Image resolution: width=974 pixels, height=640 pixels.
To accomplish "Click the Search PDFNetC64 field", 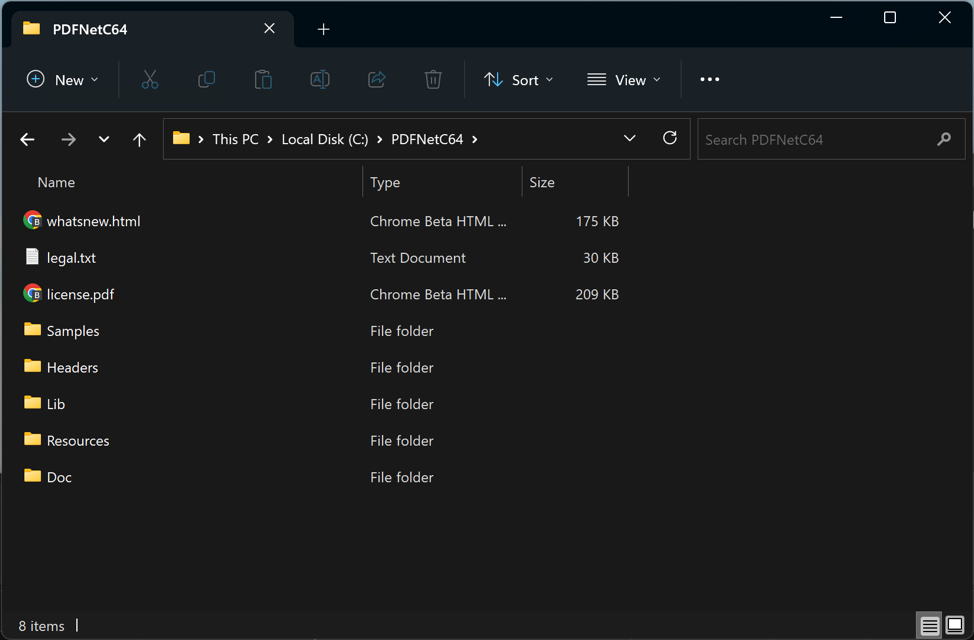I will tap(831, 139).
